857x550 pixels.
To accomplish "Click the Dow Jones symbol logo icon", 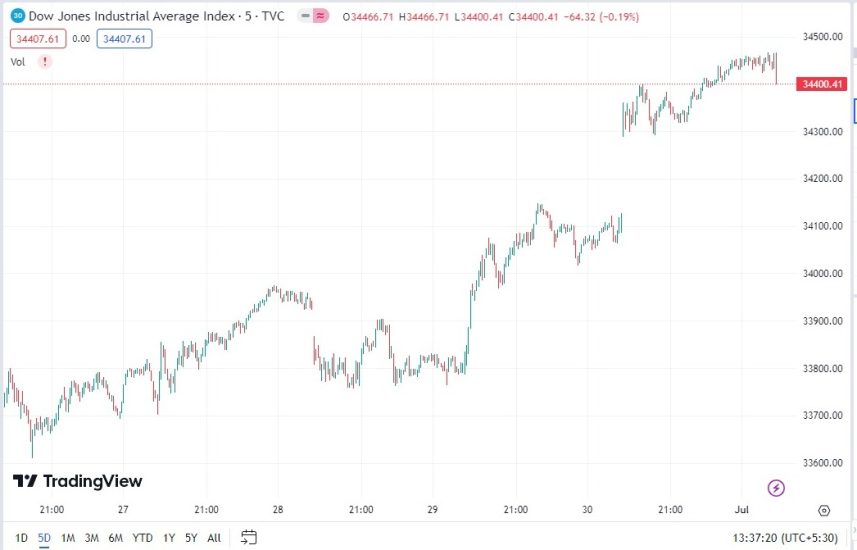I will click(18, 16).
